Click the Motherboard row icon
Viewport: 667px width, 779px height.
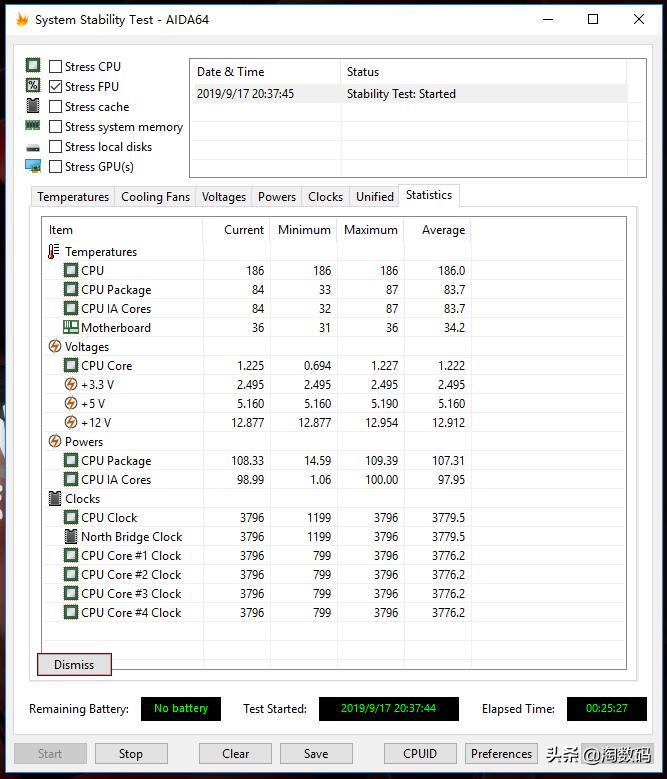(x=71, y=328)
